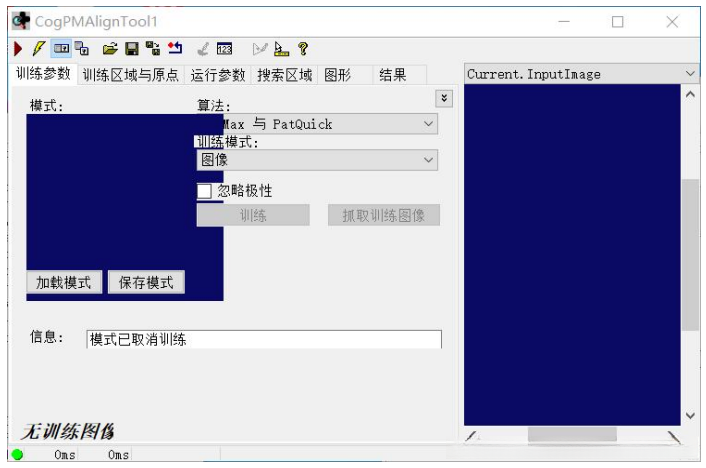Open the 算法 PatMax 与 PatQuick dropdown
Viewport: 706px width, 468px height.
click(317, 124)
